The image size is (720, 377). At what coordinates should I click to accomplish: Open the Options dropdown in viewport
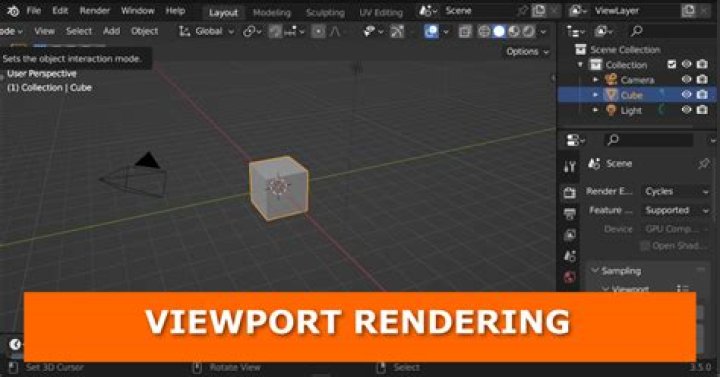527,51
